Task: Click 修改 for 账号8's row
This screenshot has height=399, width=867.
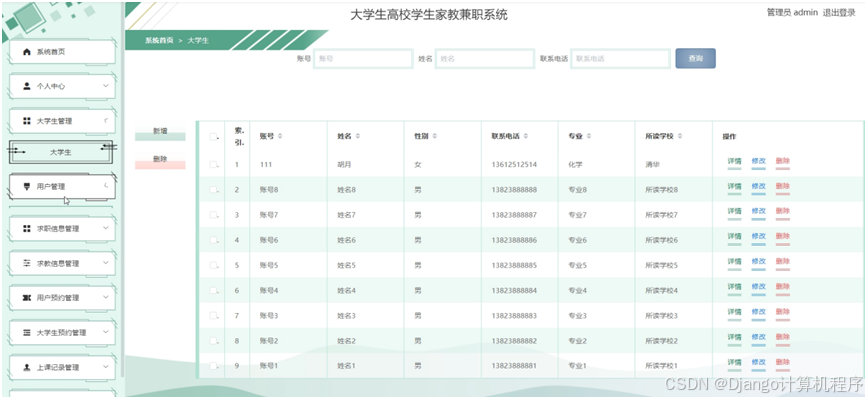Action: 759,187
